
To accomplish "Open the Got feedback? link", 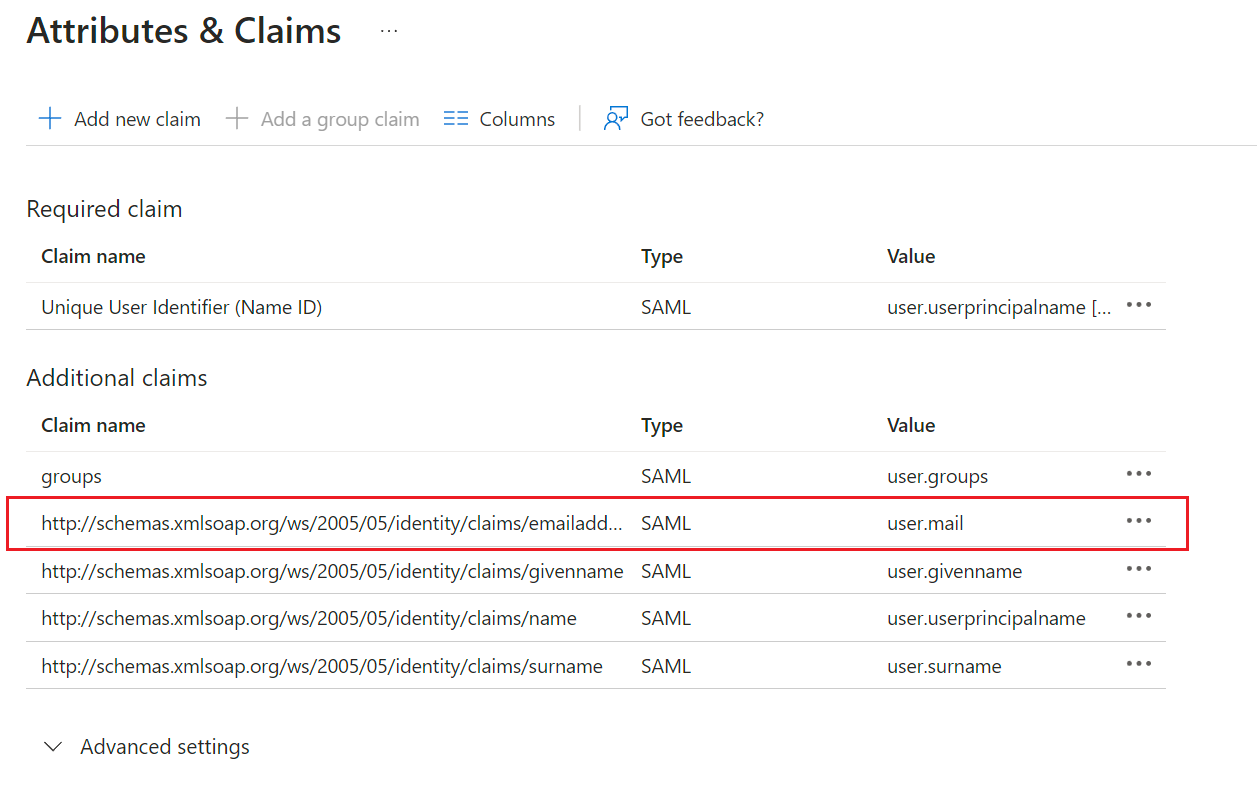I will [x=702, y=119].
